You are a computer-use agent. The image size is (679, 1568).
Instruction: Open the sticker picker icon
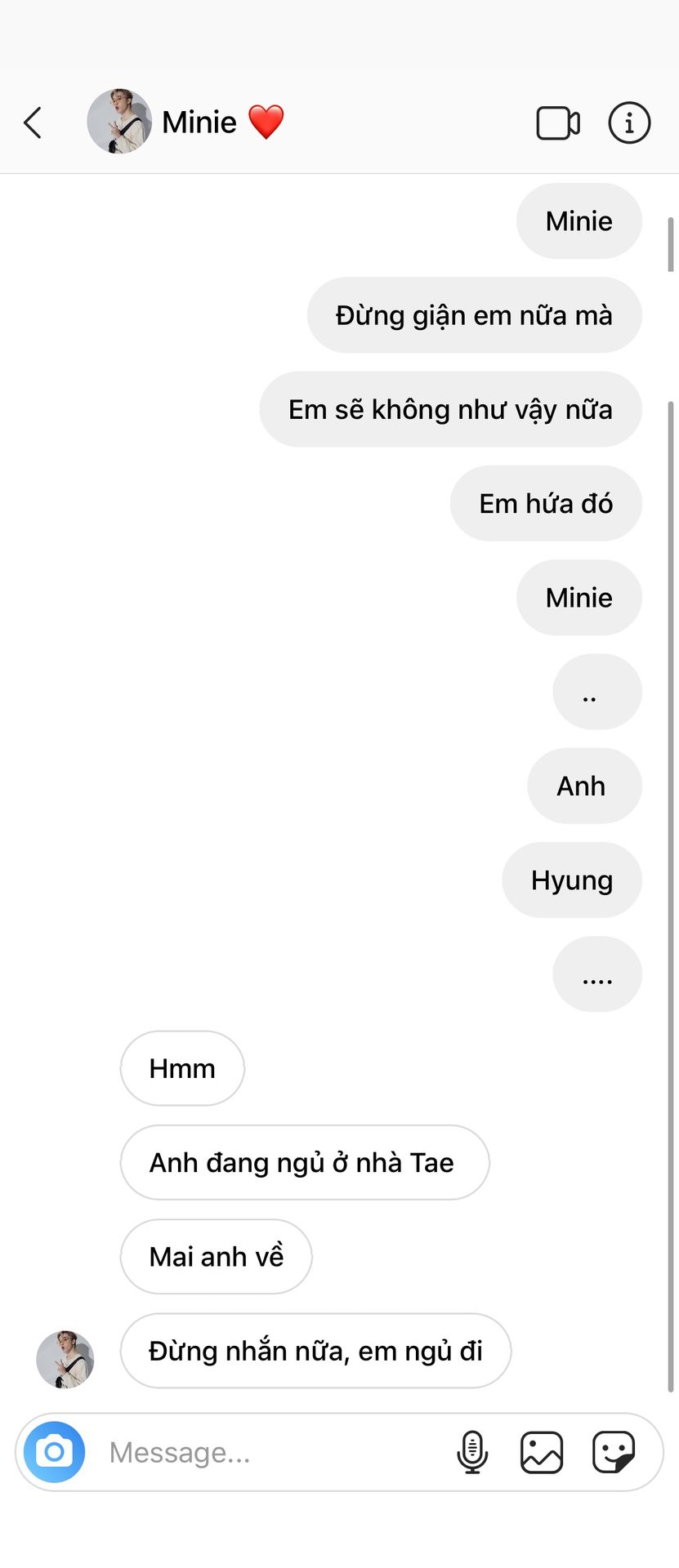coord(614,1452)
